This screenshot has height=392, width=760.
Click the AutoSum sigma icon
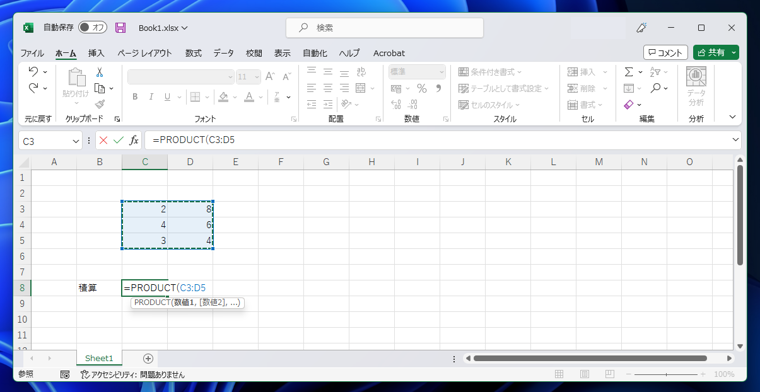click(629, 72)
